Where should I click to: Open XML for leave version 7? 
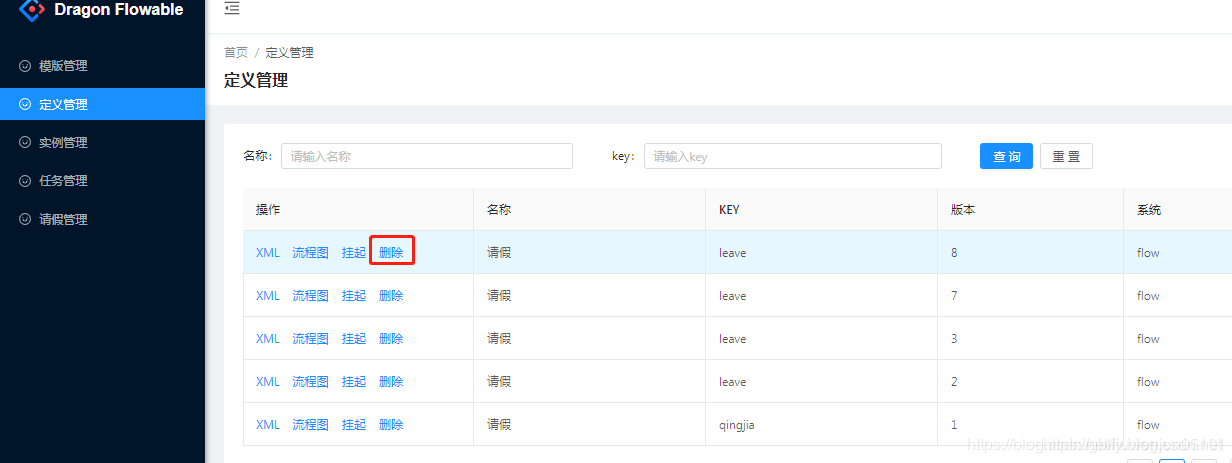coord(268,295)
